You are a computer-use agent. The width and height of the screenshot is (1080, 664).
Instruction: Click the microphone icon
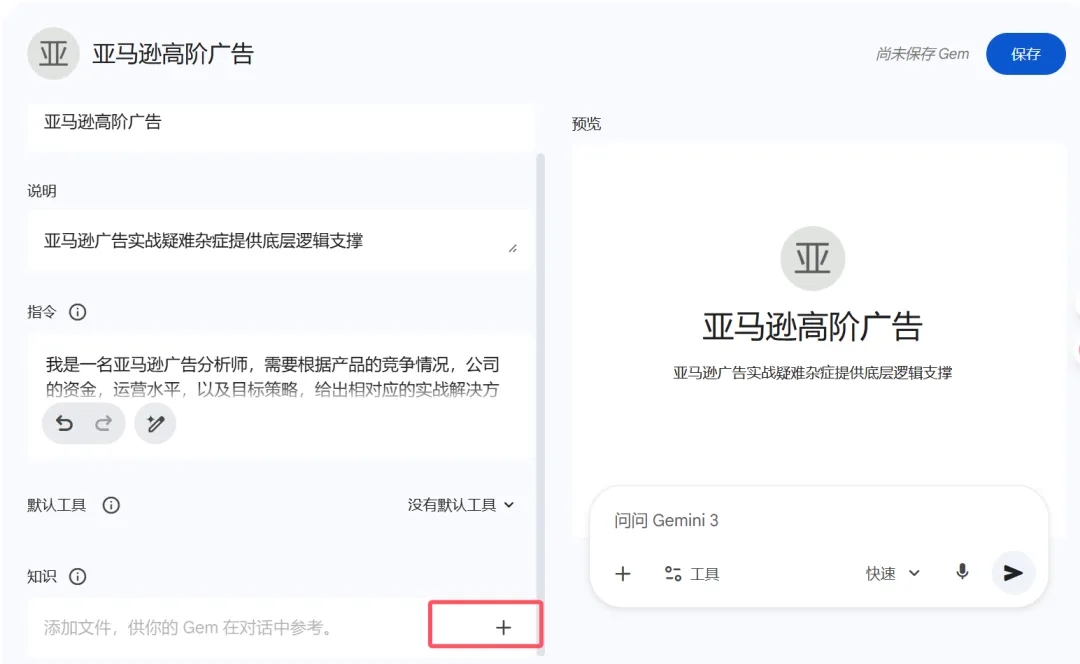[962, 572]
